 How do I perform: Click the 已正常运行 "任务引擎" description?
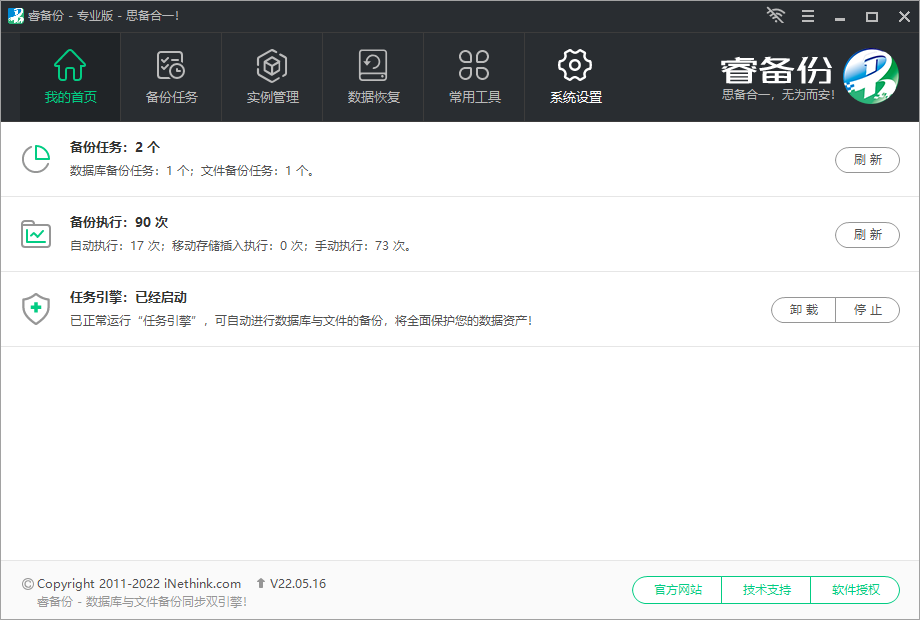(x=301, y=321)
